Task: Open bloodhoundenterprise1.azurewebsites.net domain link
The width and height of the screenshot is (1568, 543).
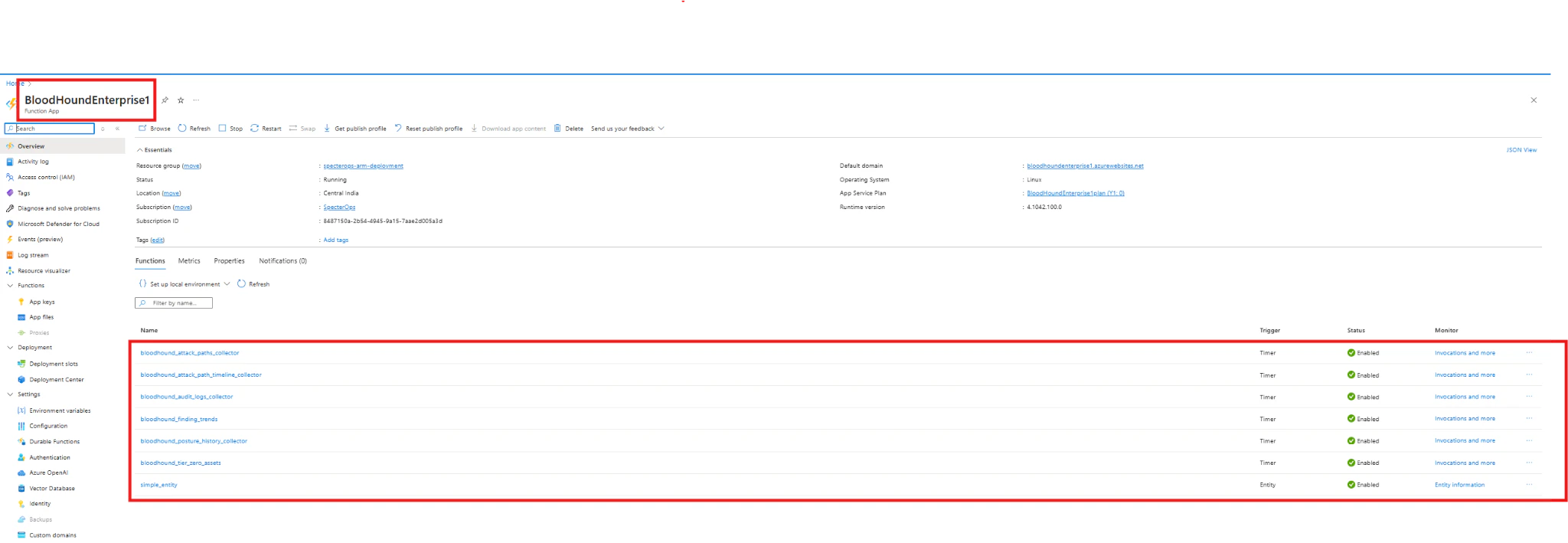Action: point(1085,165)
